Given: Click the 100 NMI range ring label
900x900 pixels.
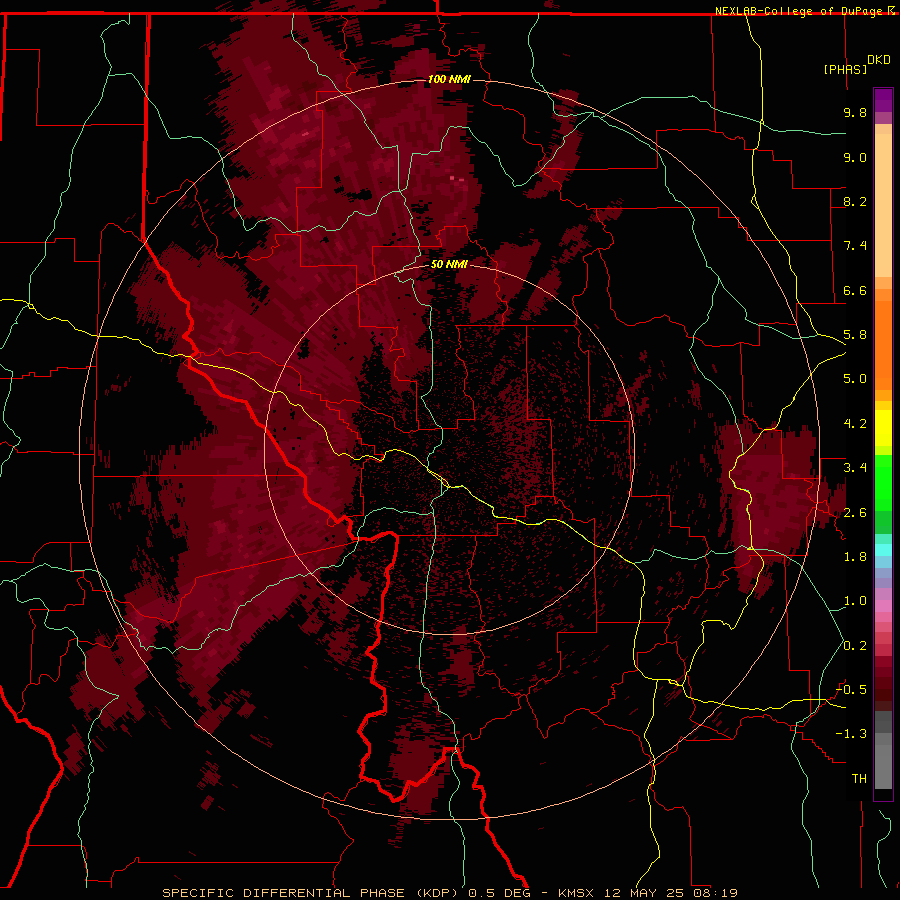Looking at the screenshot, I should click(449, 79).
